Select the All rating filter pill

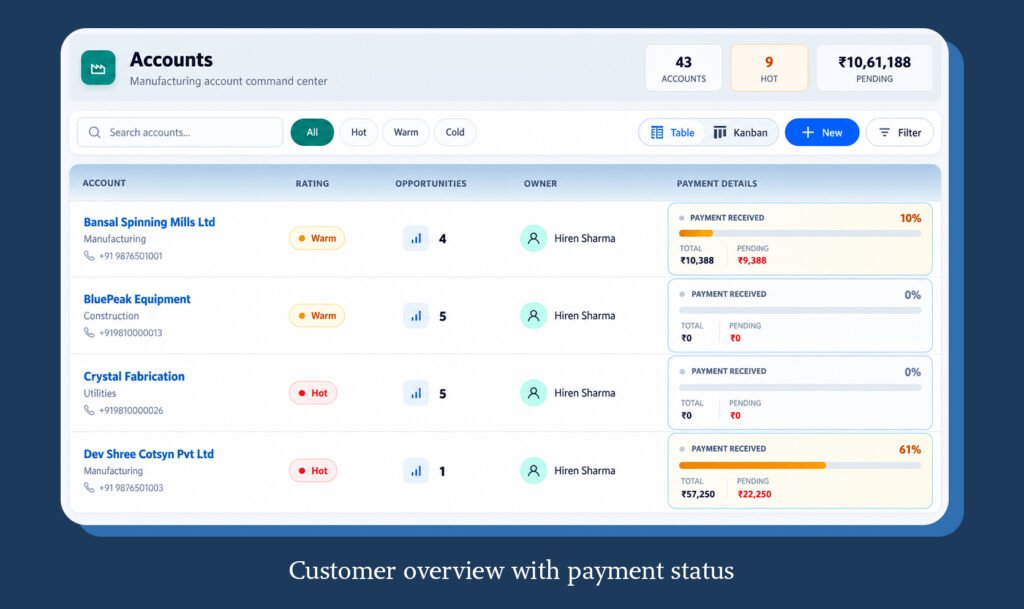click(x=312, y=133)
